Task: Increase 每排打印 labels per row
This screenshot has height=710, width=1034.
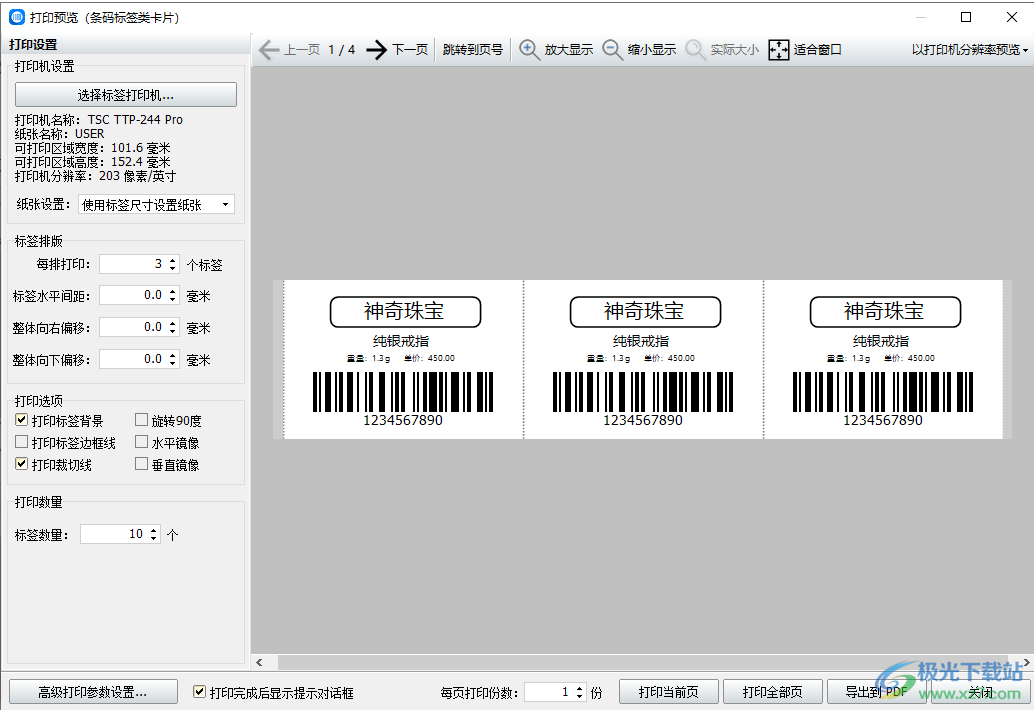Action: coord(173,260)
